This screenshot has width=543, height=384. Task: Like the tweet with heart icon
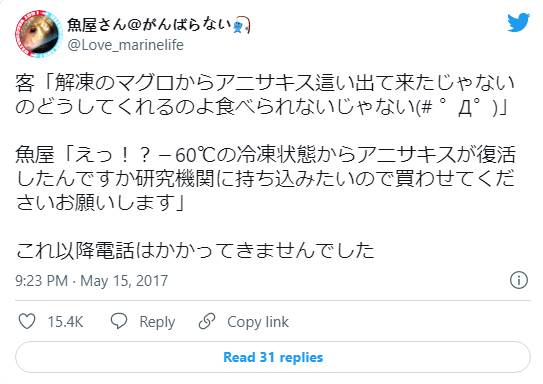click(27, 321)
